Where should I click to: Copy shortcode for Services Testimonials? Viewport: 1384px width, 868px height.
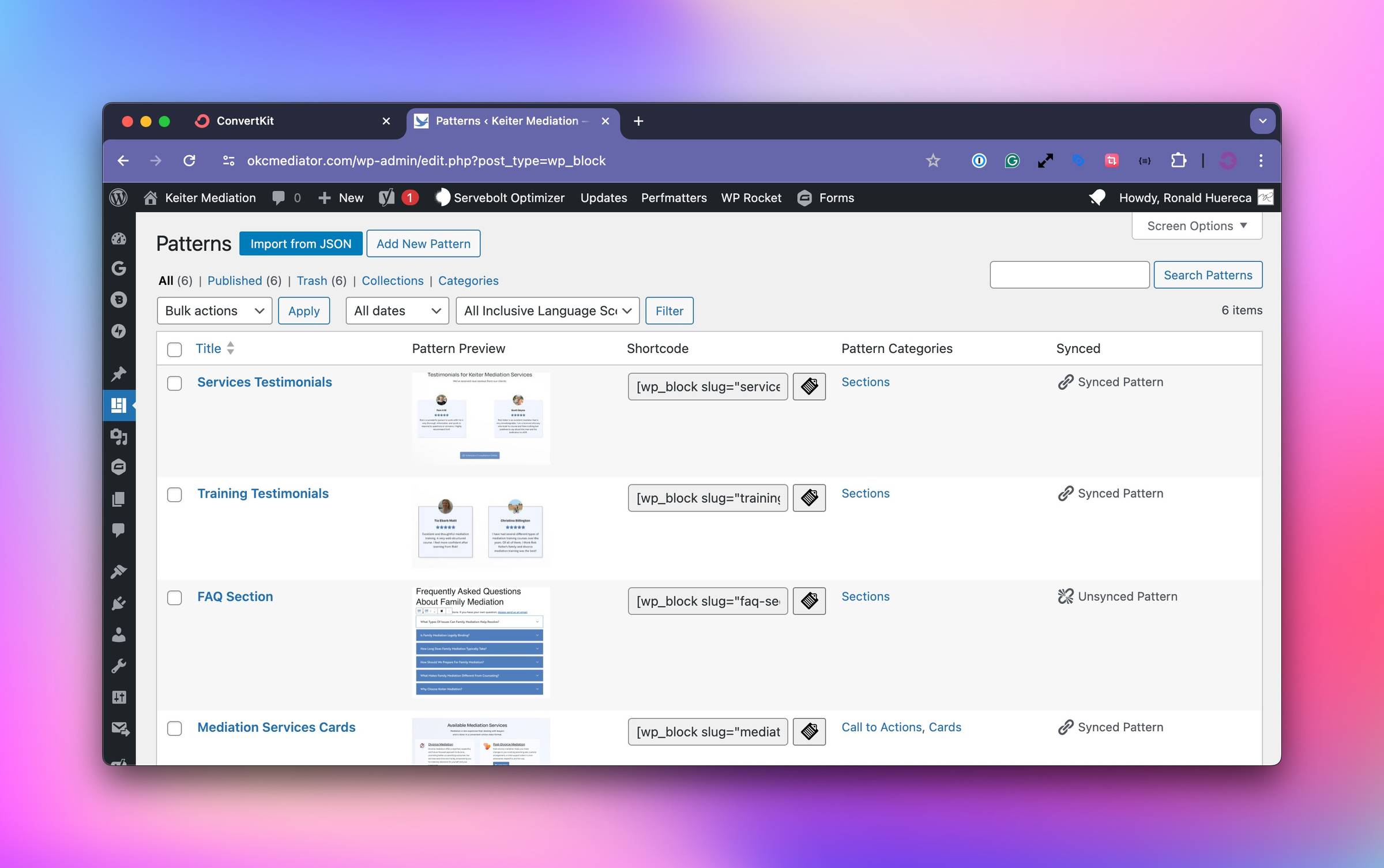(809, 386)
